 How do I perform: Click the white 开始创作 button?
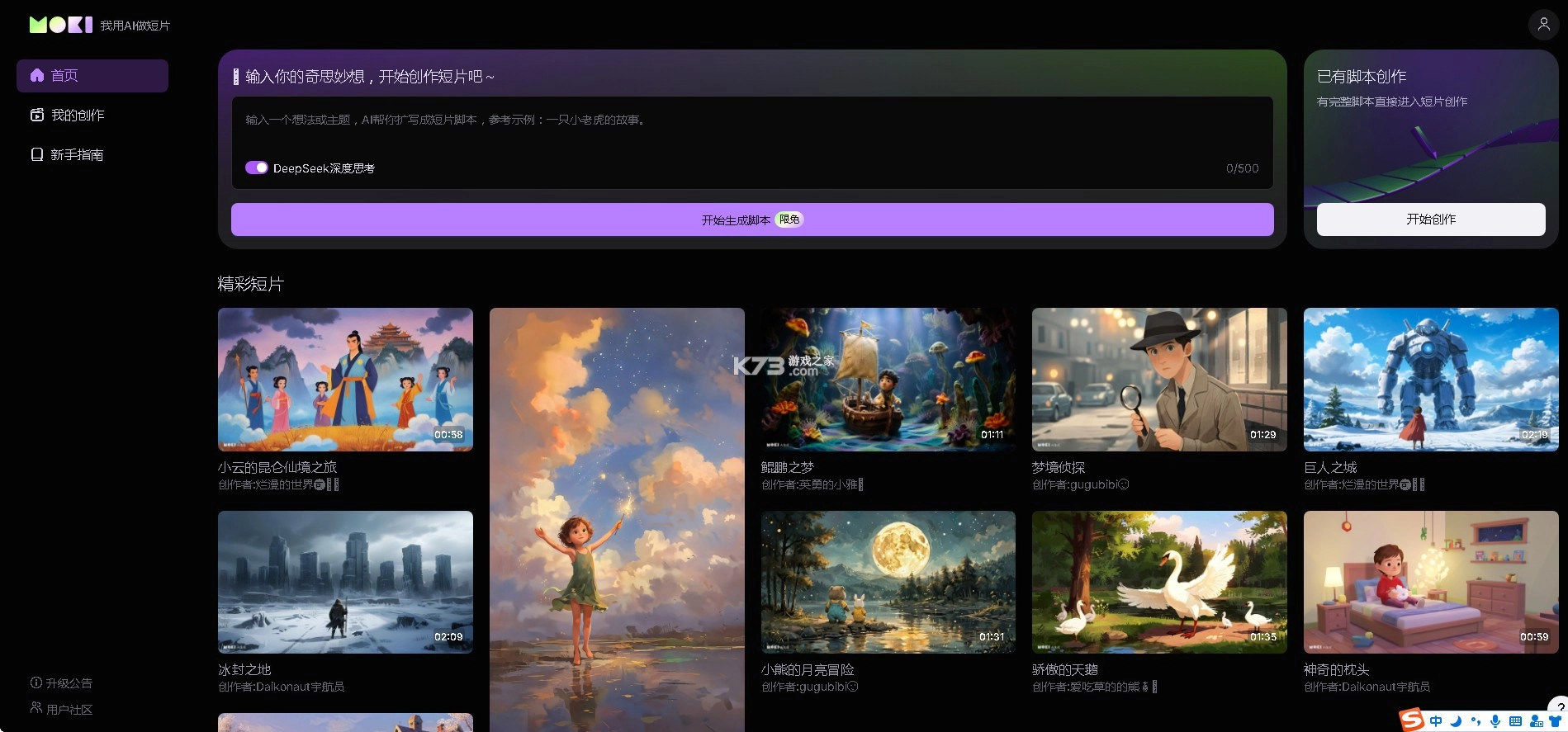[1430, 220]
